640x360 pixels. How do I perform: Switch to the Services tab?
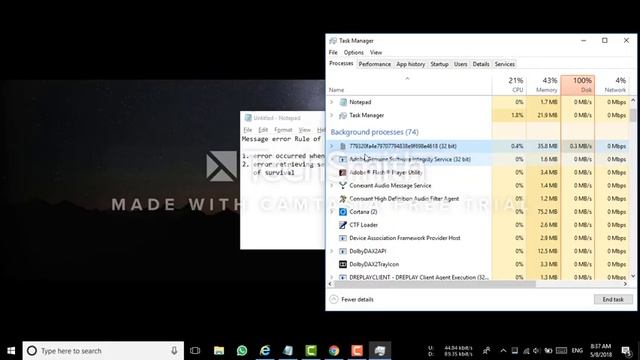[x=504, y=64]
